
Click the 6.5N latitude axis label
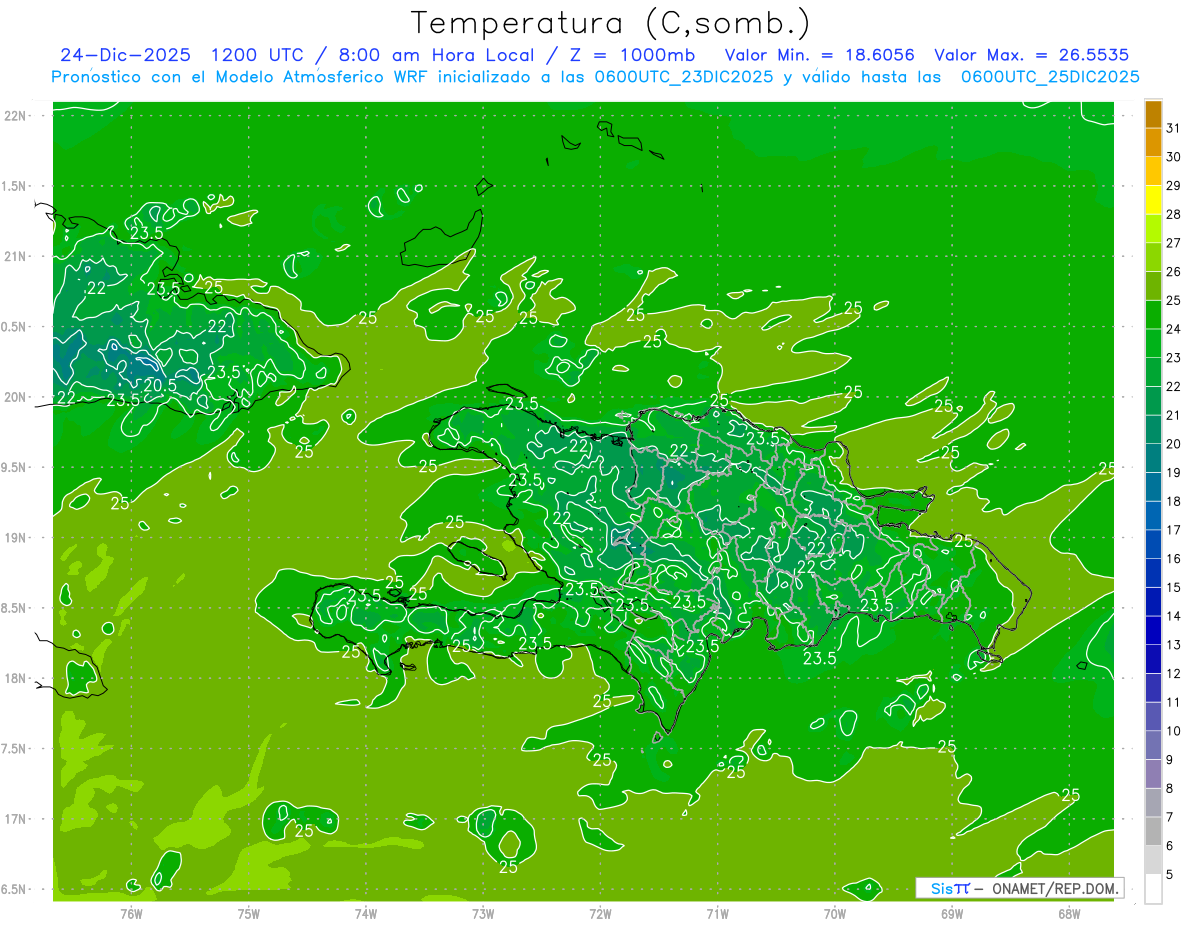pyautogui.click(x=14, y=889)
